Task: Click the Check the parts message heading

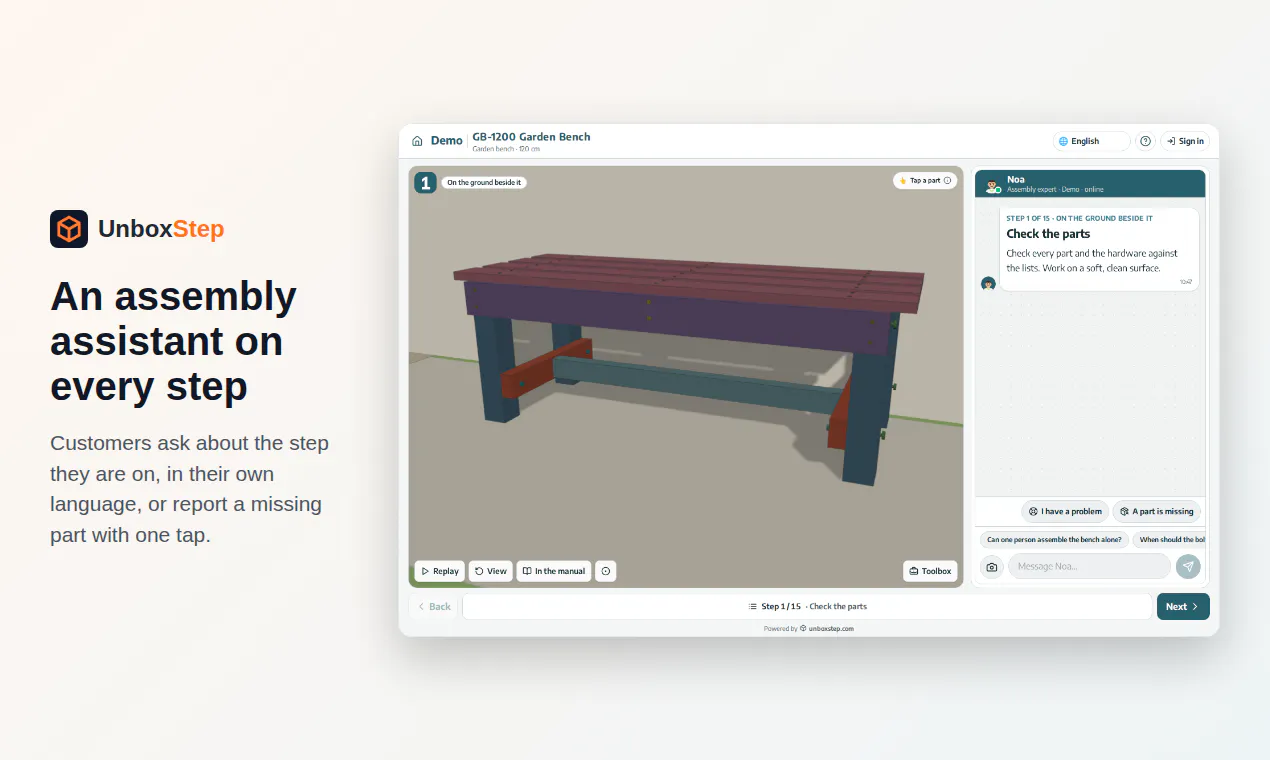Action: click(1048, 234)
